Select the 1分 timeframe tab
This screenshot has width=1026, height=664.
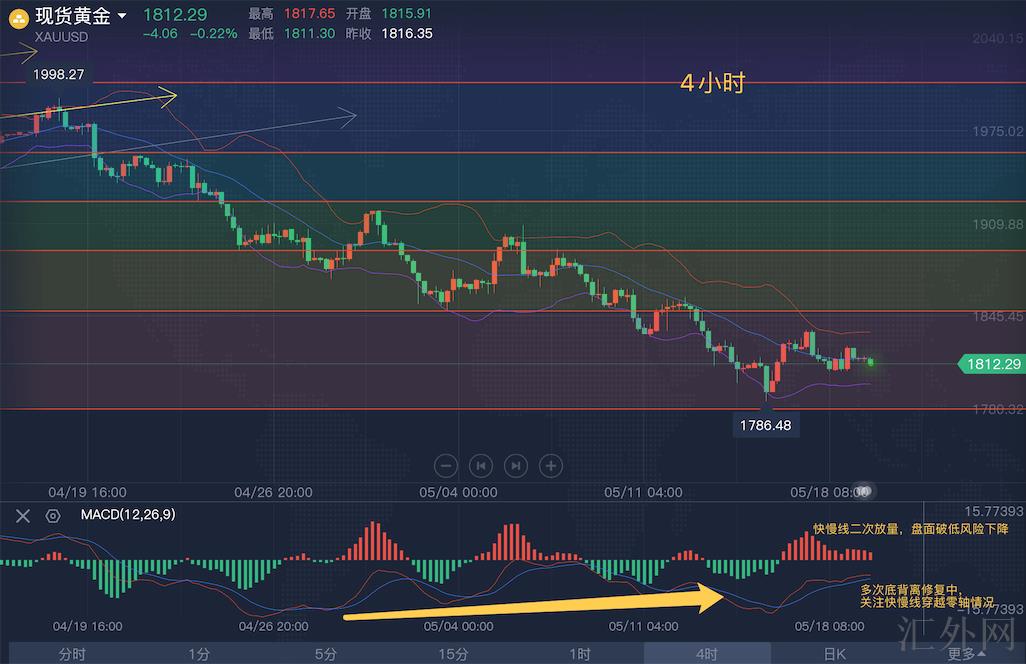tap(199, 654)
